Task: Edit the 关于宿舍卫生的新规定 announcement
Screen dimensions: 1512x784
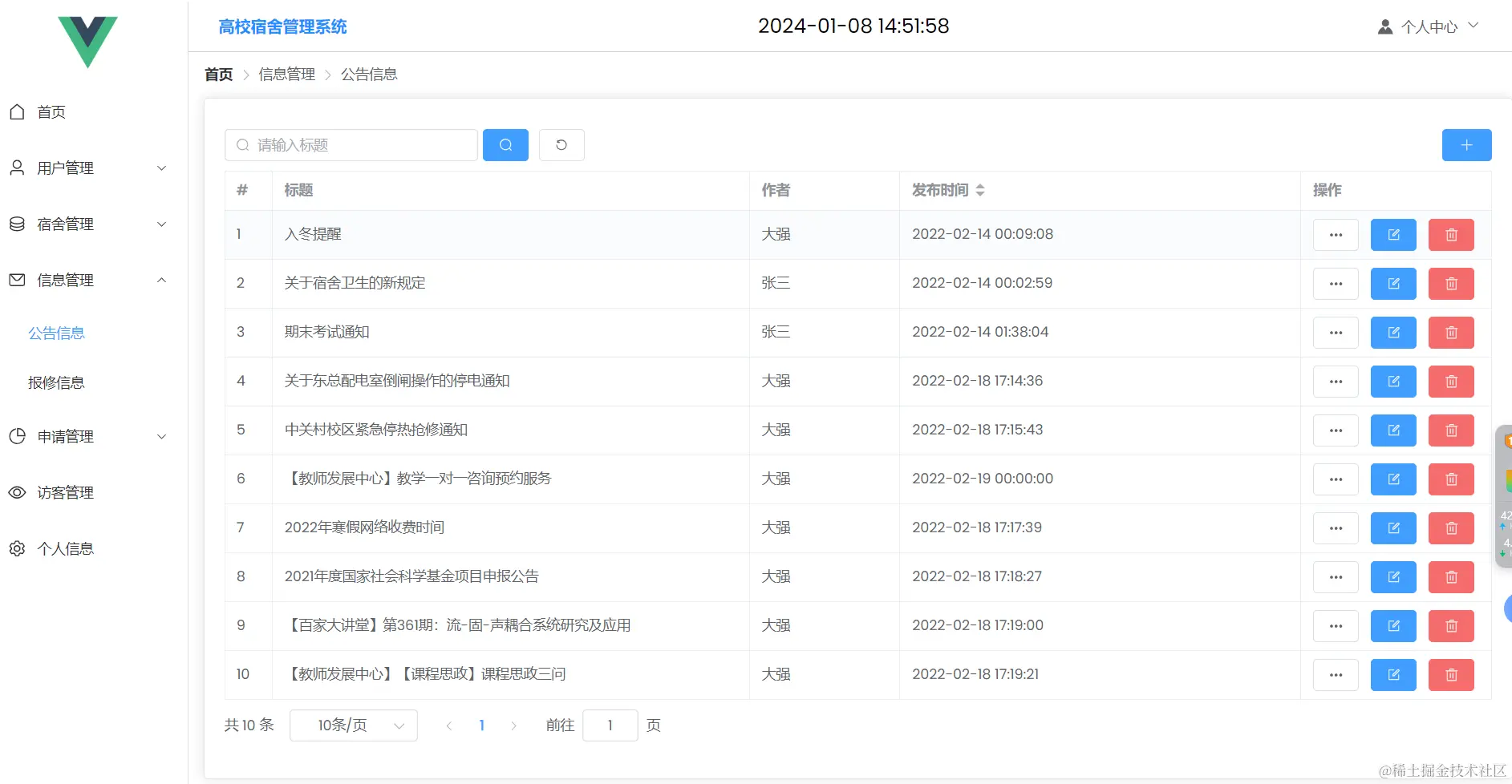Action: coord(1393,284)
